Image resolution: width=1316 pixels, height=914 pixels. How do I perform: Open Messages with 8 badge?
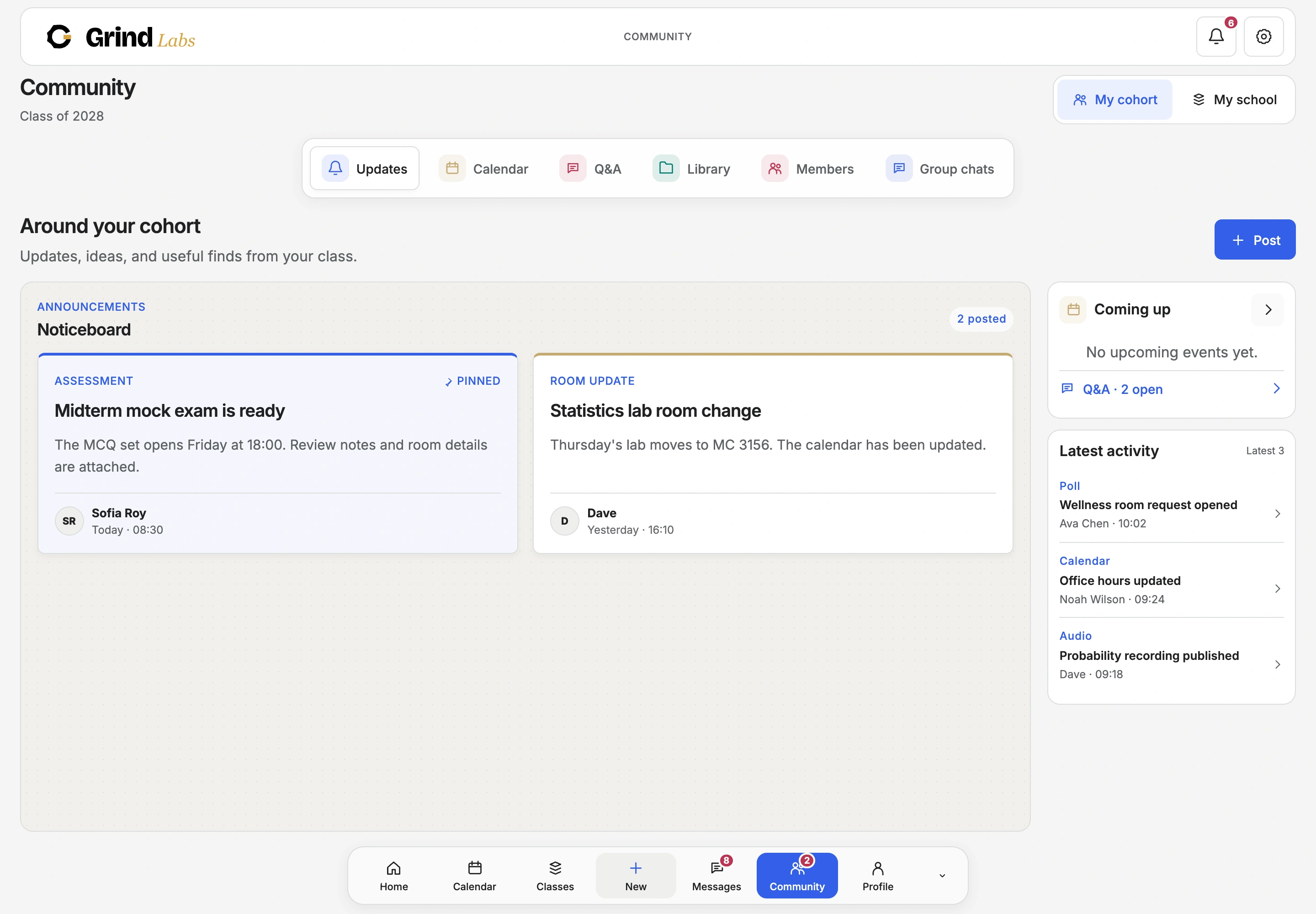pyautogui.click(x=716, y=876)
